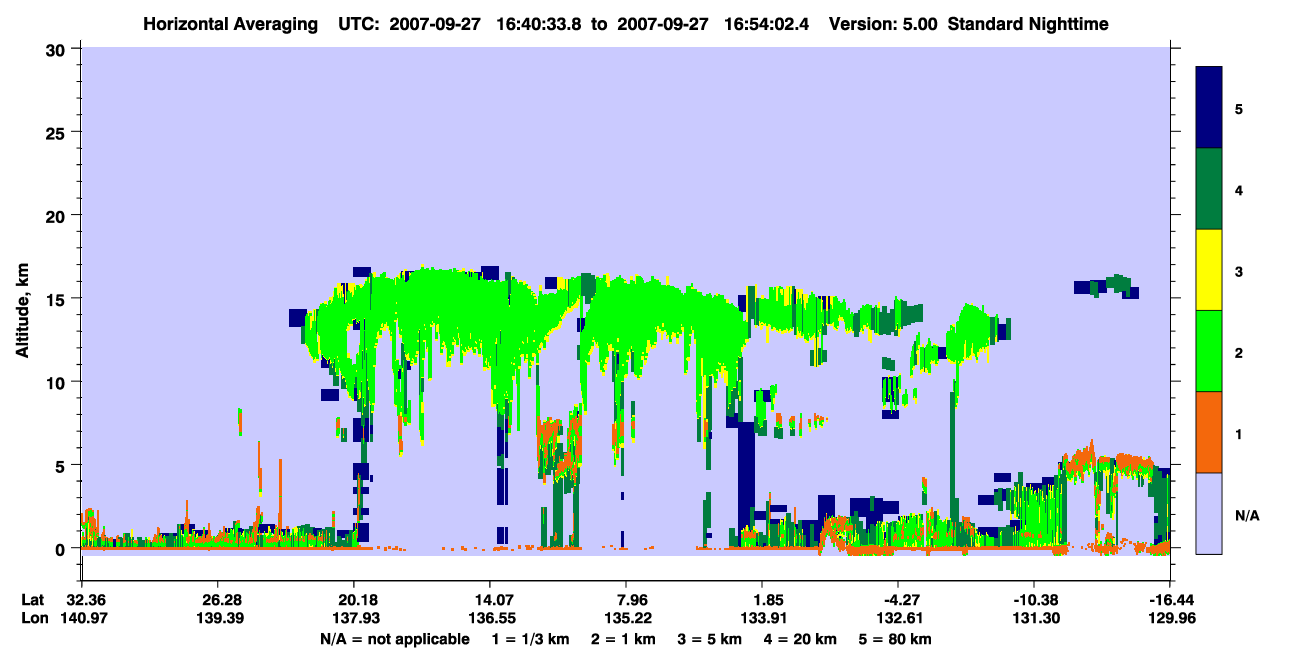Click the yellow level 3 color swatch
This screenshot has width=1300, height=667.
[x=1209, y=269]
